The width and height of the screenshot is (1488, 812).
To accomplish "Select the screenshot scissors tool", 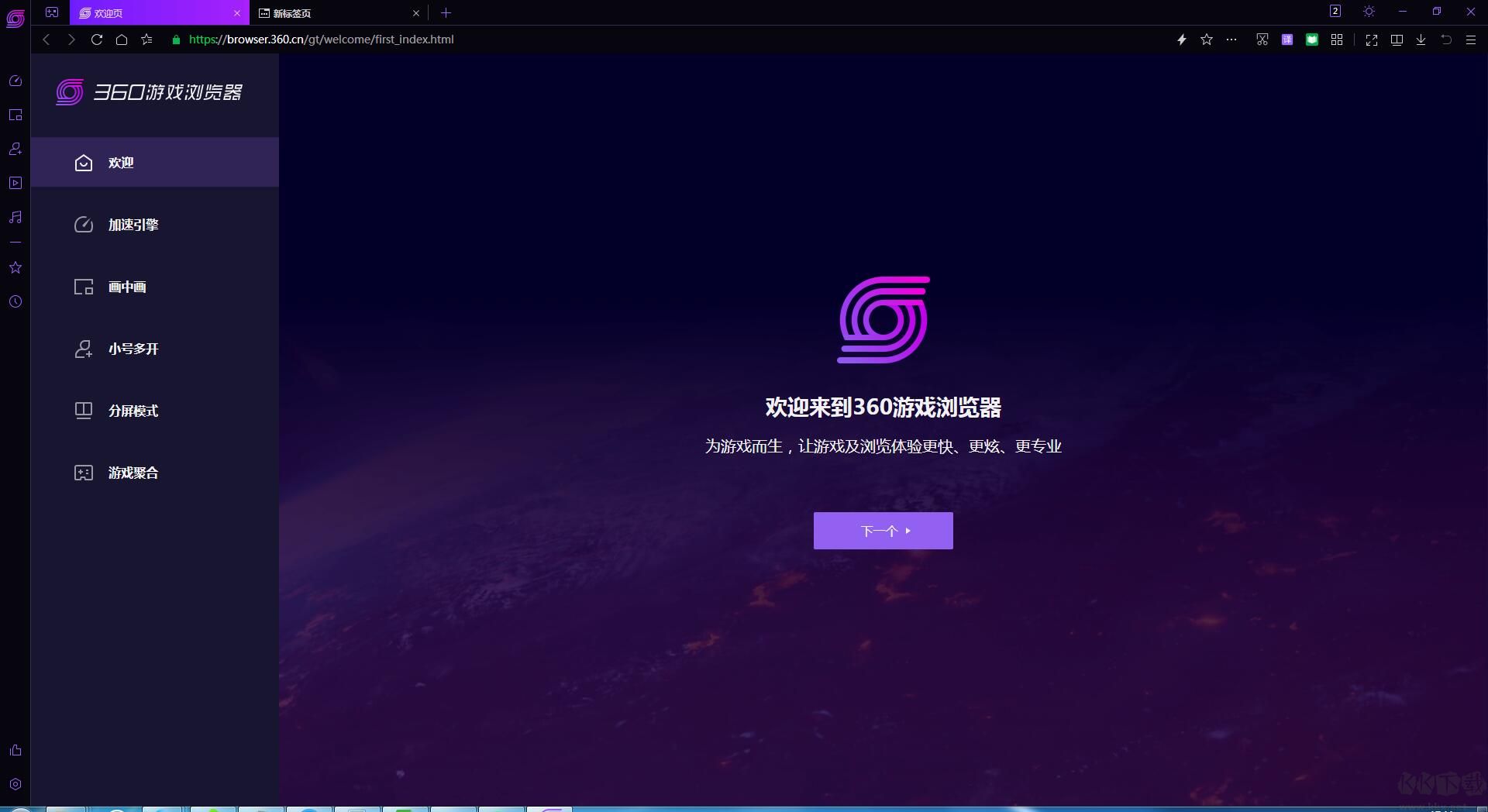I will 1261,40.
